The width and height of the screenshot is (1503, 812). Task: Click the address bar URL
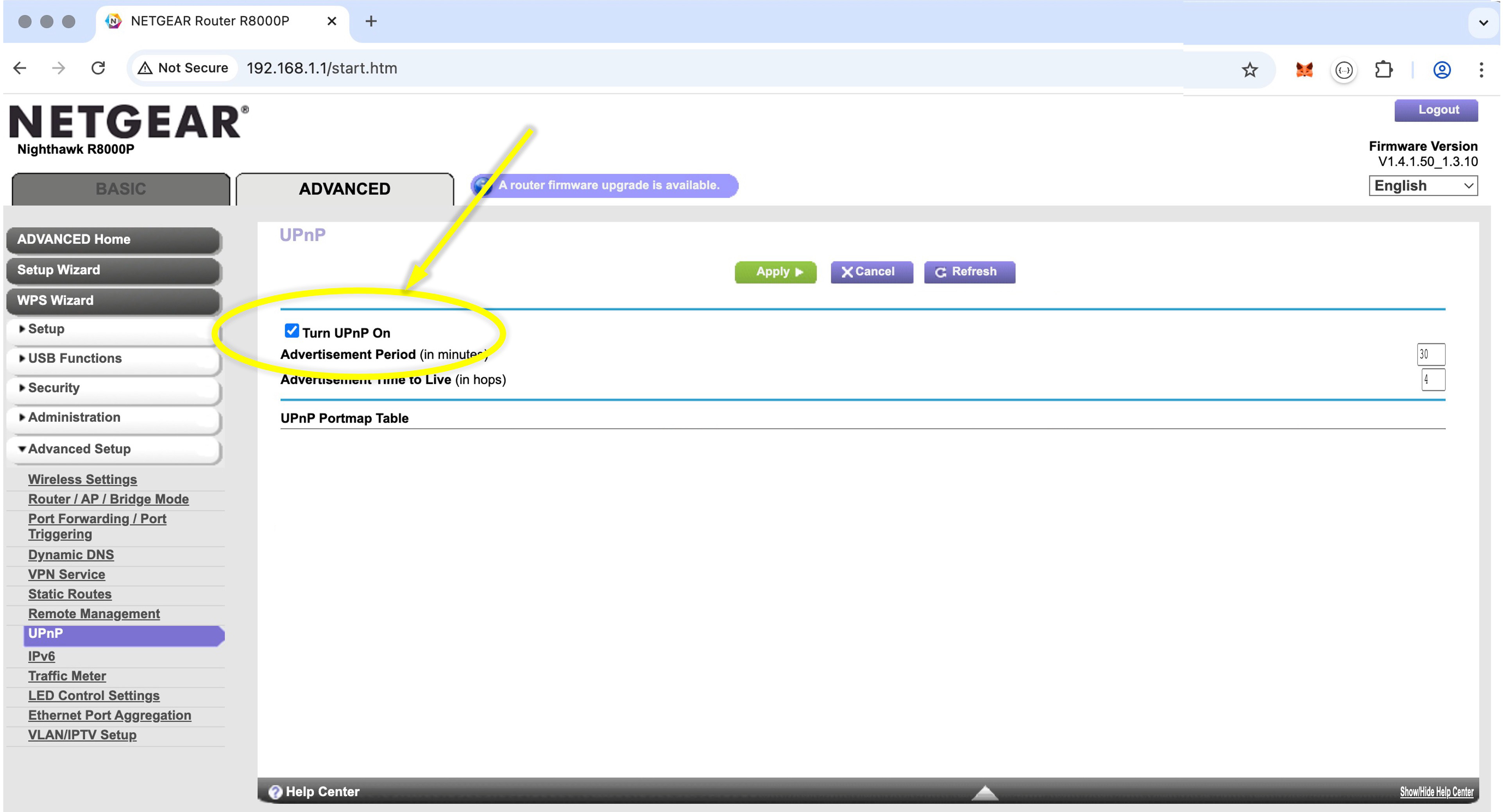322,68
